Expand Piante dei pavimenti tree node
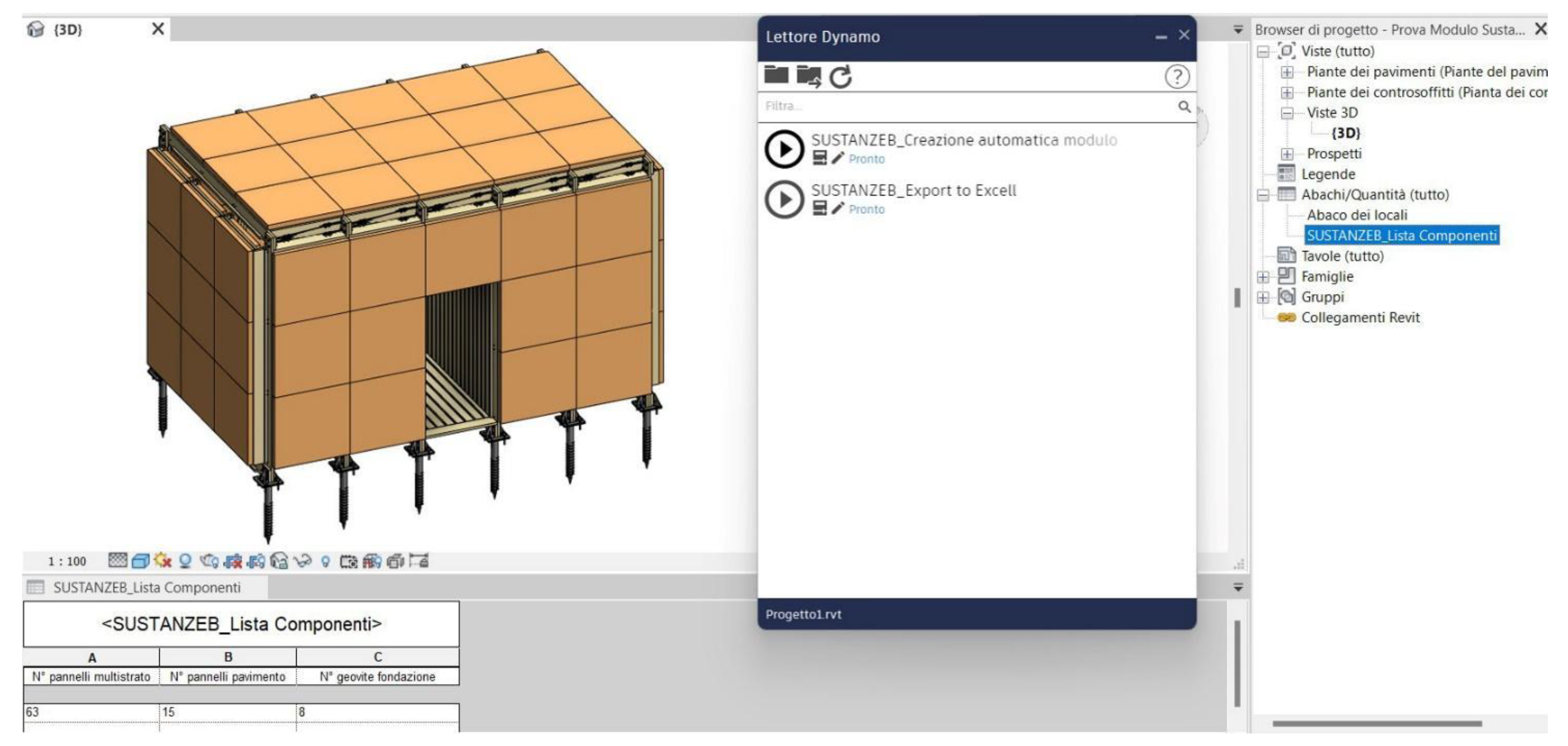 1287,73
